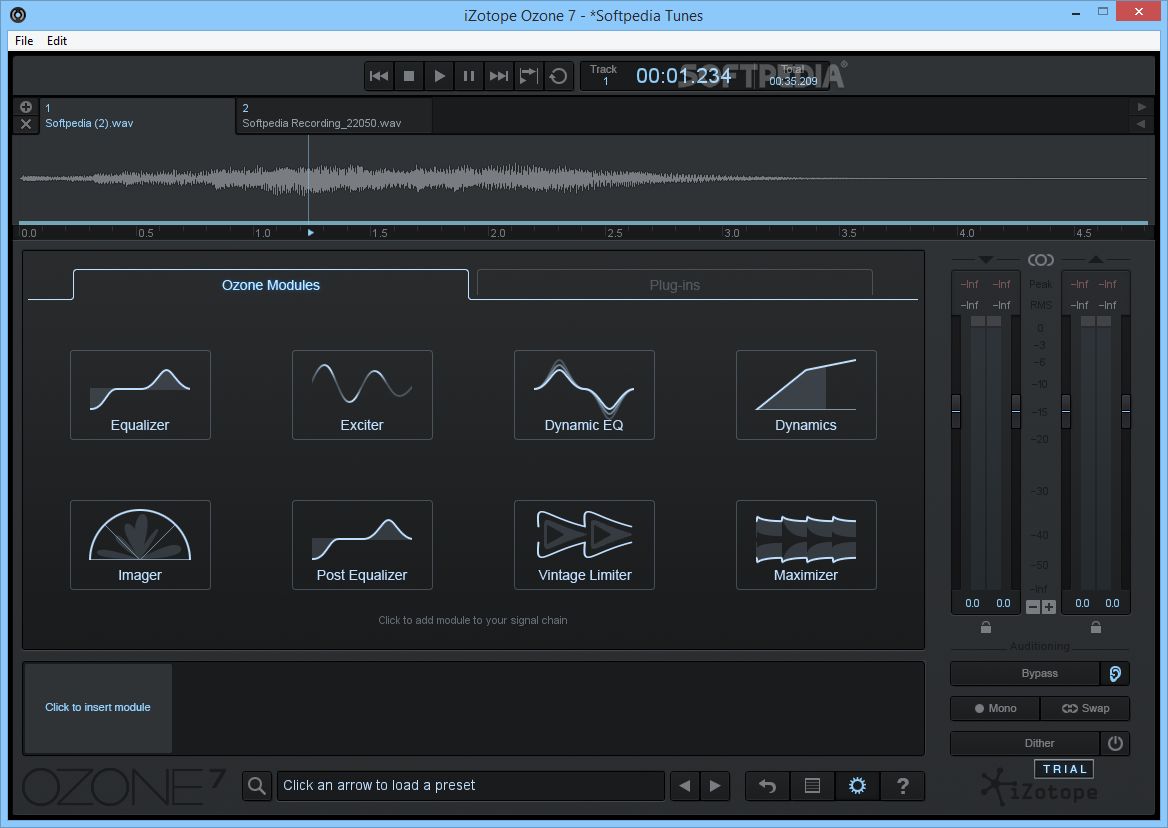Add the Equalizer module
The height and width of the screenshot is (828, 1168).
pos(140,395)
